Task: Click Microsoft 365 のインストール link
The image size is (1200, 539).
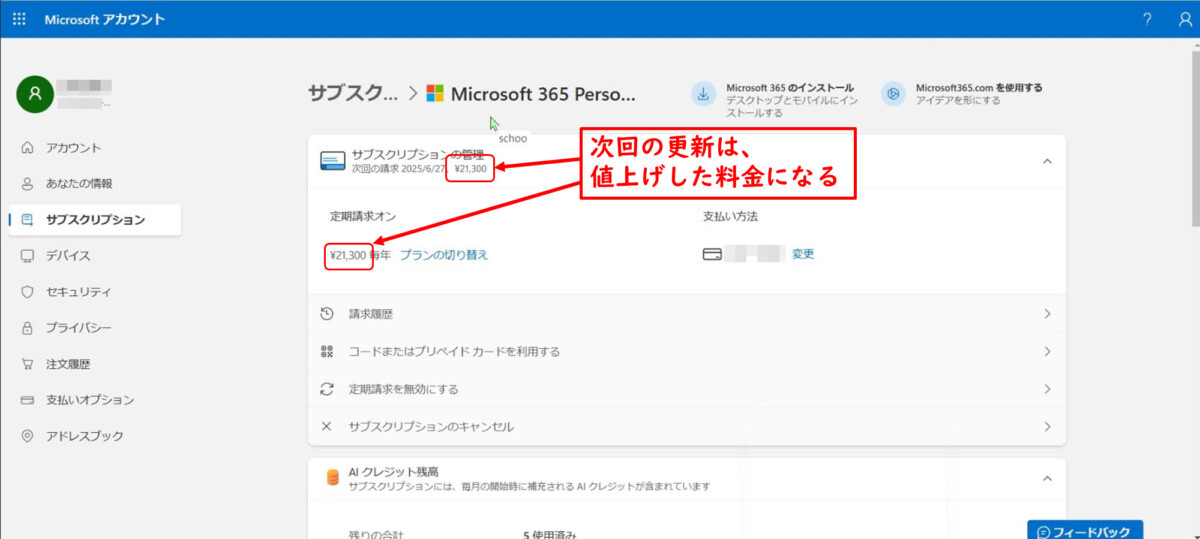Action: 790,87
